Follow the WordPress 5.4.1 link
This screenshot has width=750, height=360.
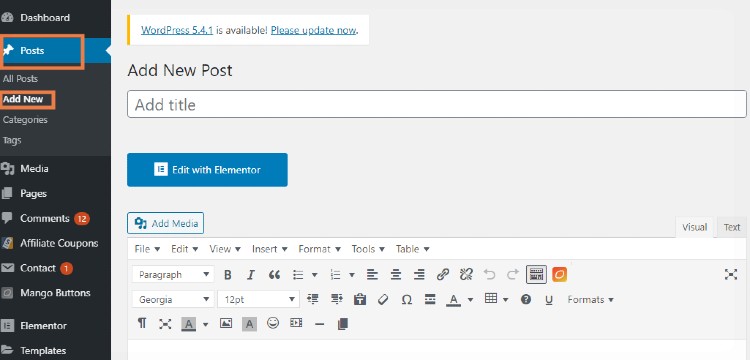click(x=177, y=30)
